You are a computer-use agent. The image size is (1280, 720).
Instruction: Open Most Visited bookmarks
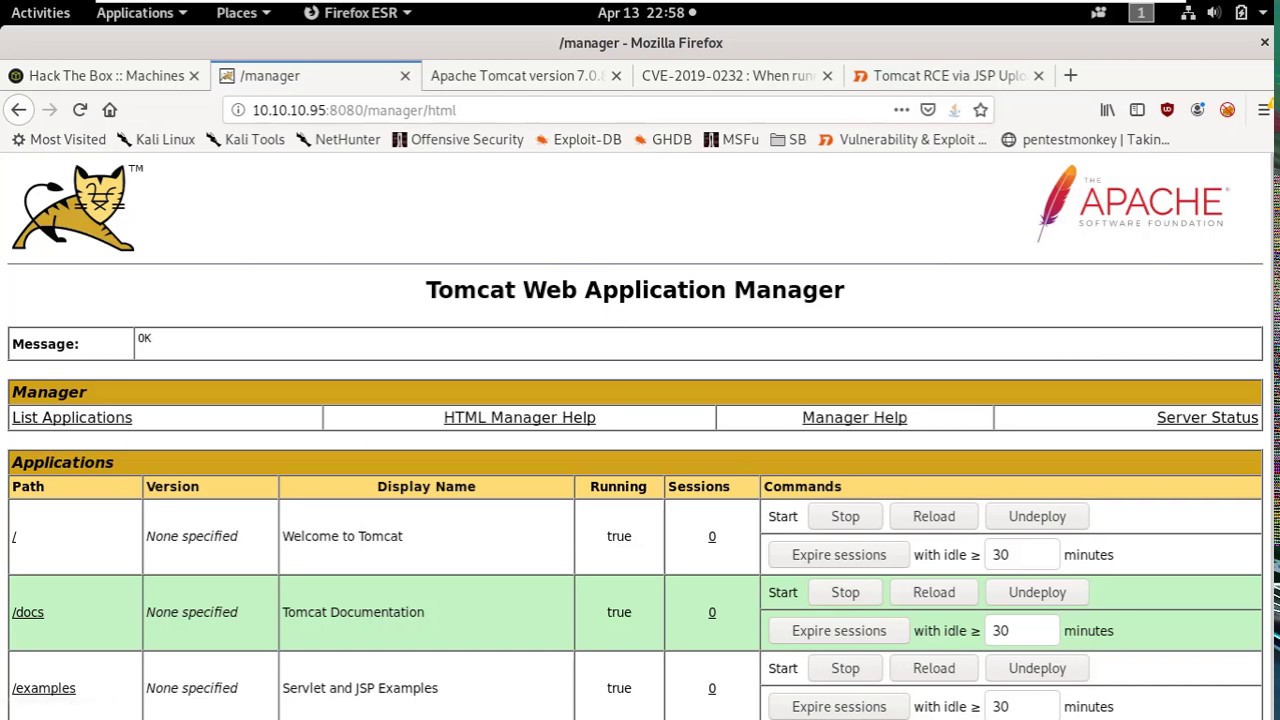pyautogui.click(x=58, y=140)
